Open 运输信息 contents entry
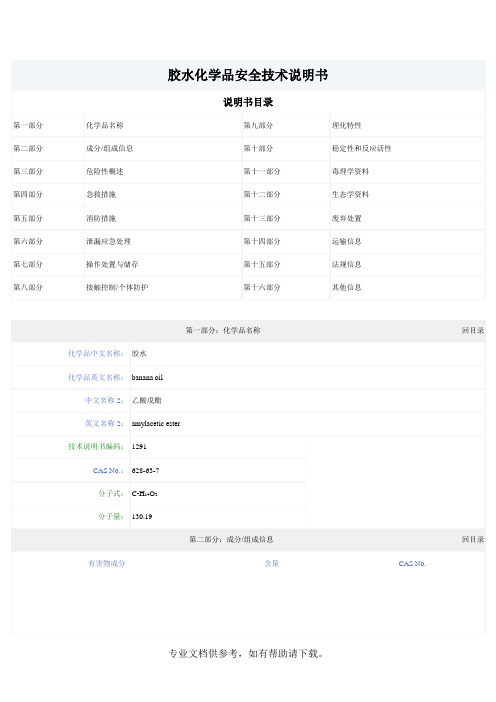496x702 pixels. pyautogui.click(x=346, y=241)
